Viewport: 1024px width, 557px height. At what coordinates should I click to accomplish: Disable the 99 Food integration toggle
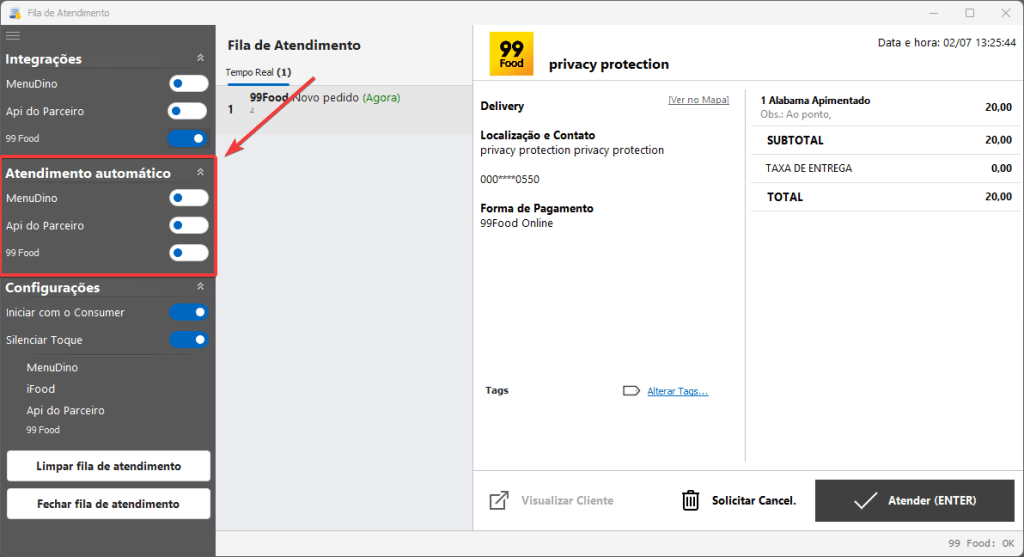[188, 138]
